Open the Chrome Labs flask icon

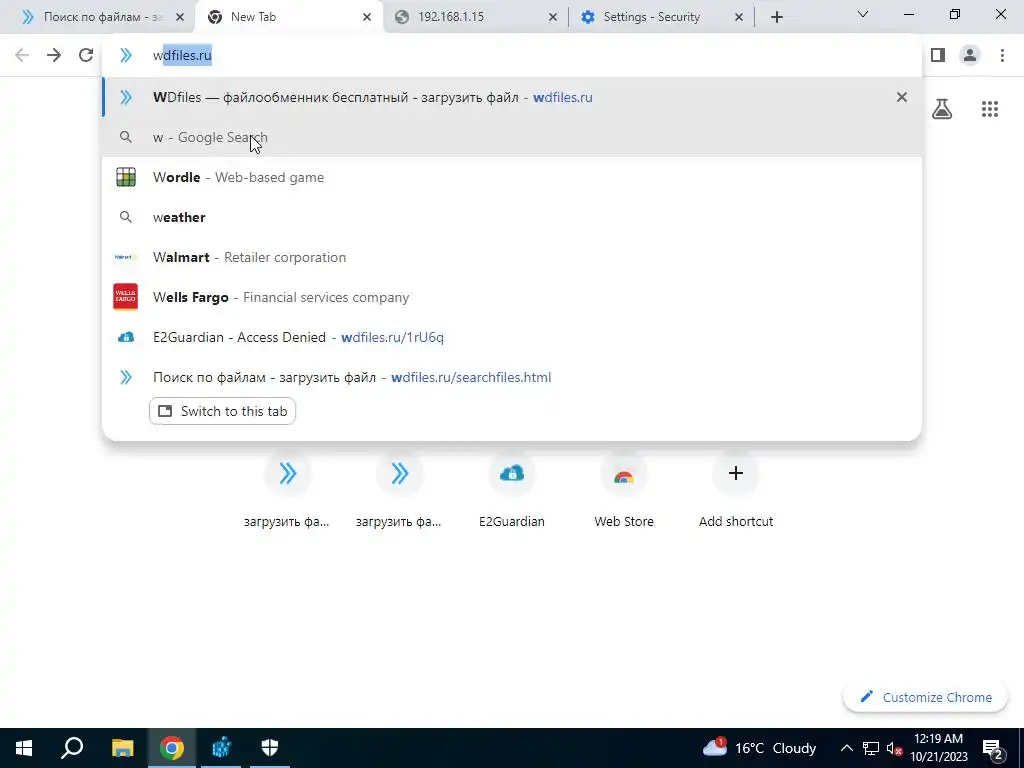pos(942,108)
